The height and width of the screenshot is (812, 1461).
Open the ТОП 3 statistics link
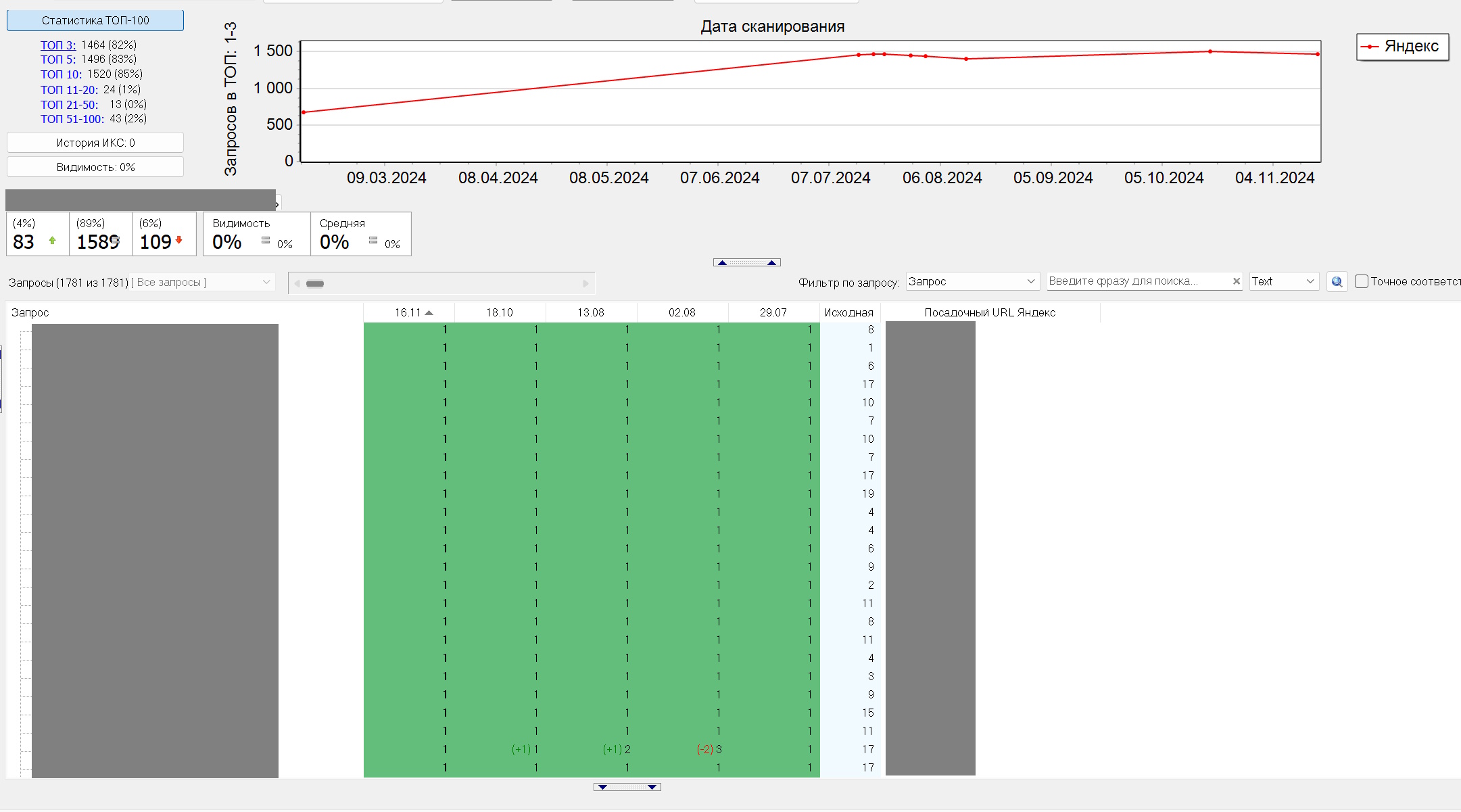(x=58, y=45)
